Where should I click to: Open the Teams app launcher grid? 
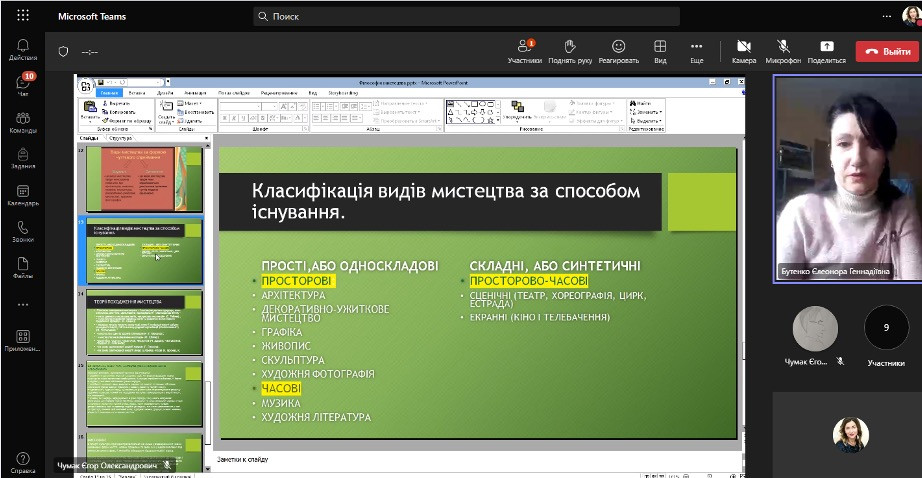[x=23, y=16]
